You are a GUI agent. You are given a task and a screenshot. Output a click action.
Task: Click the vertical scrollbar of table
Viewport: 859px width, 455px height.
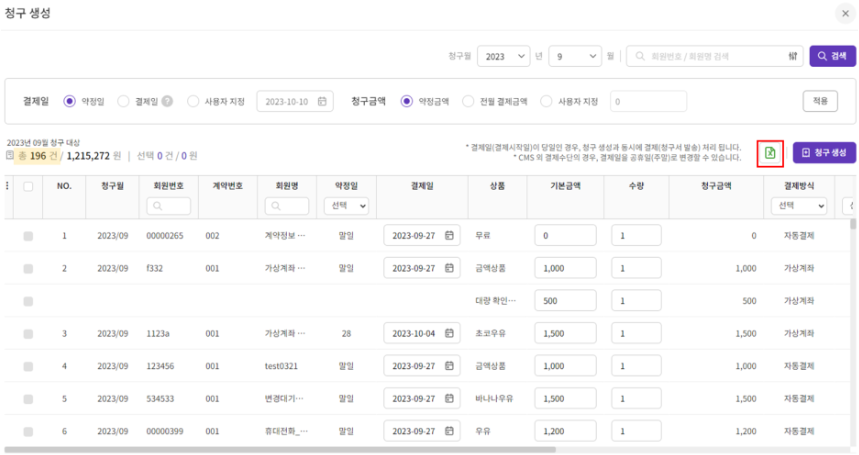852,224
